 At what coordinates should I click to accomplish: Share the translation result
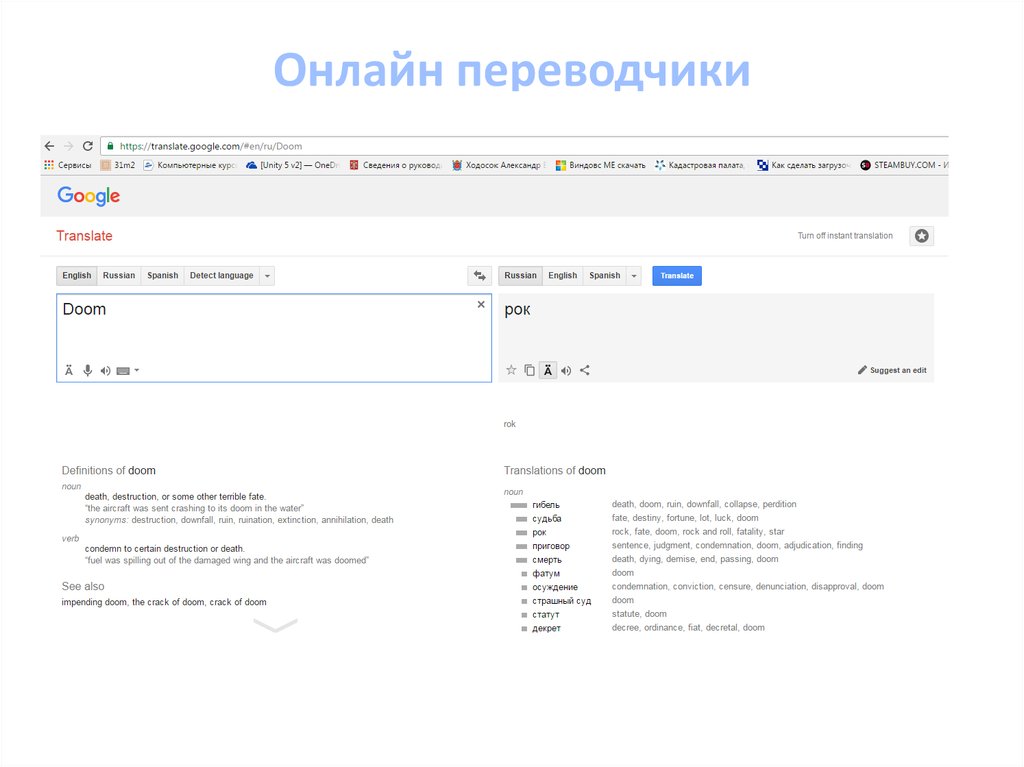point(585,370)
